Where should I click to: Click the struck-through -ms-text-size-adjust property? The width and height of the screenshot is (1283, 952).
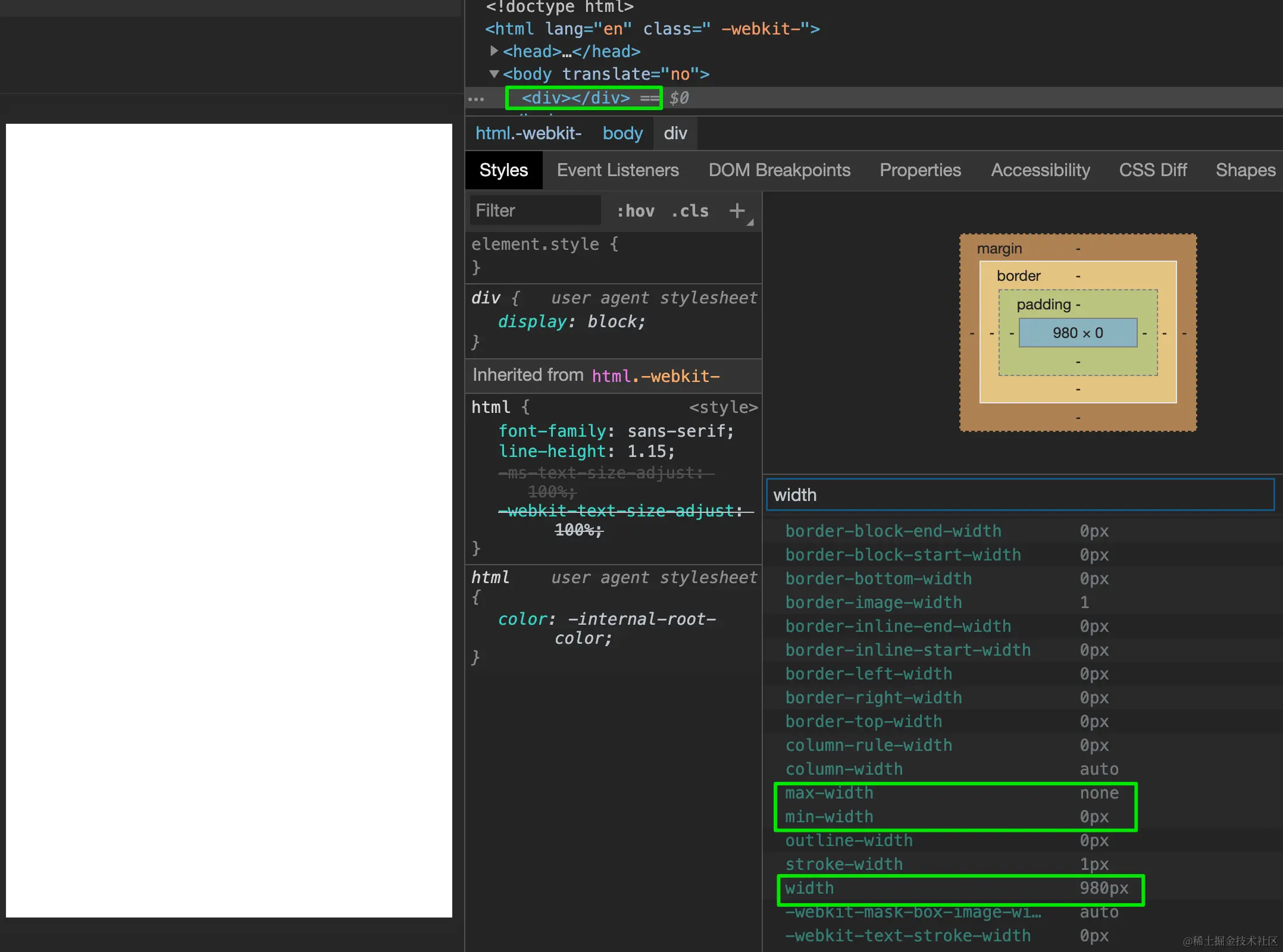click(x=606, y=483)
